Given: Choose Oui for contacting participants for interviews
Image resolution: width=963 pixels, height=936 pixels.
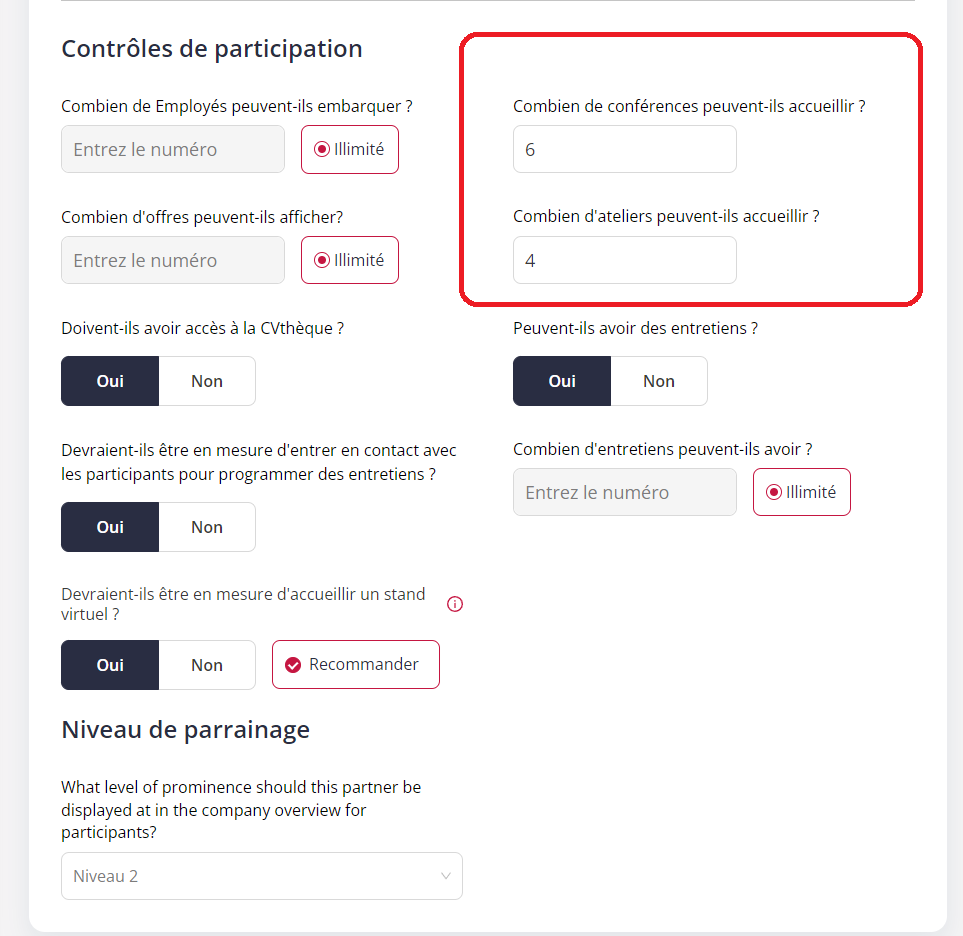Looking at the screenshot, I should coord(110,527).
